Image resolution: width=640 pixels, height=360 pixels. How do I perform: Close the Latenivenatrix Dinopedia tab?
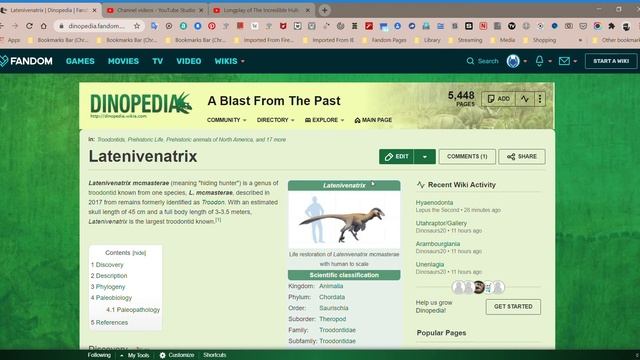[94, 10]
